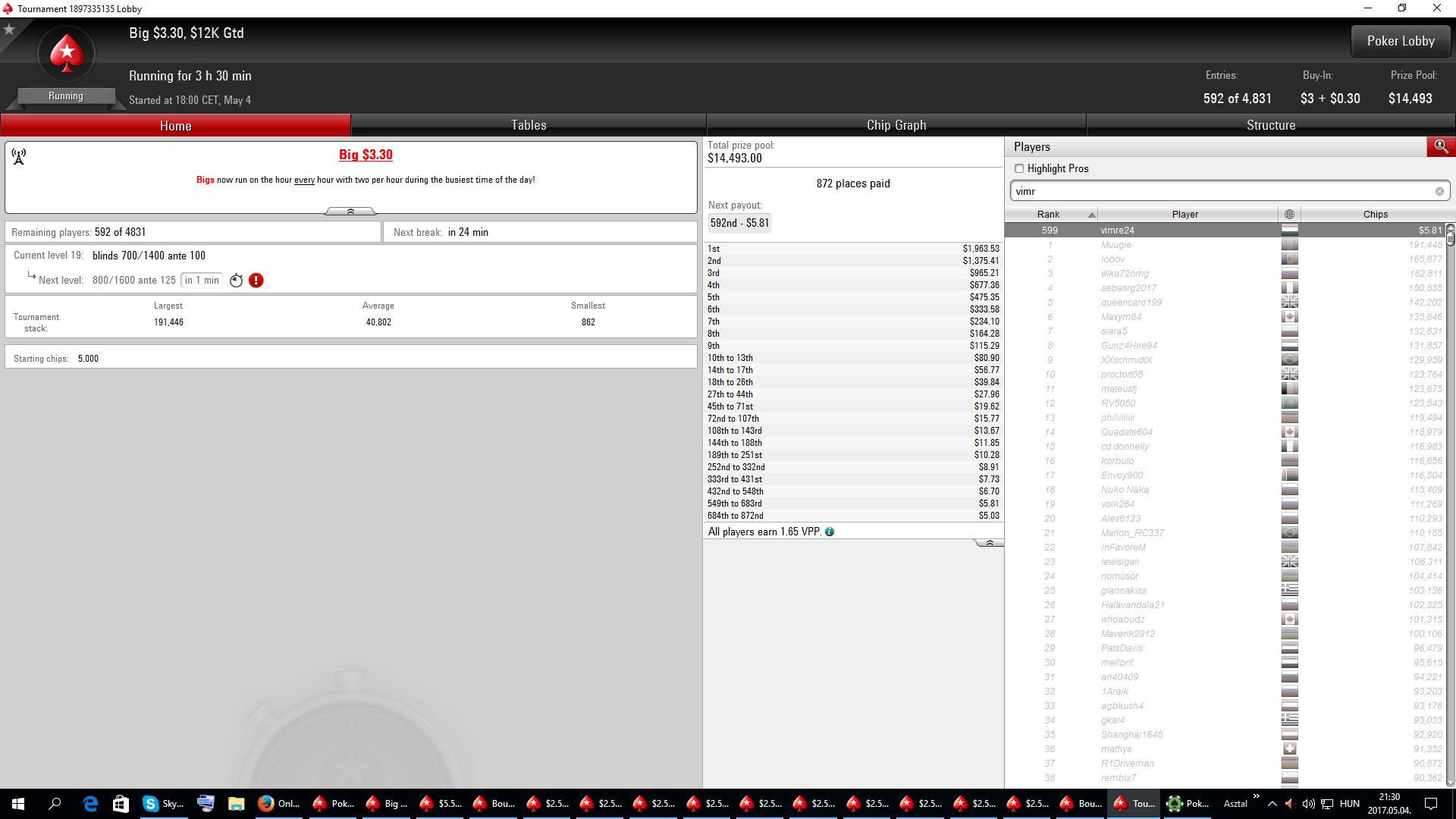Expand the Asztal toolbar overflow chevron

(1256, 796)
